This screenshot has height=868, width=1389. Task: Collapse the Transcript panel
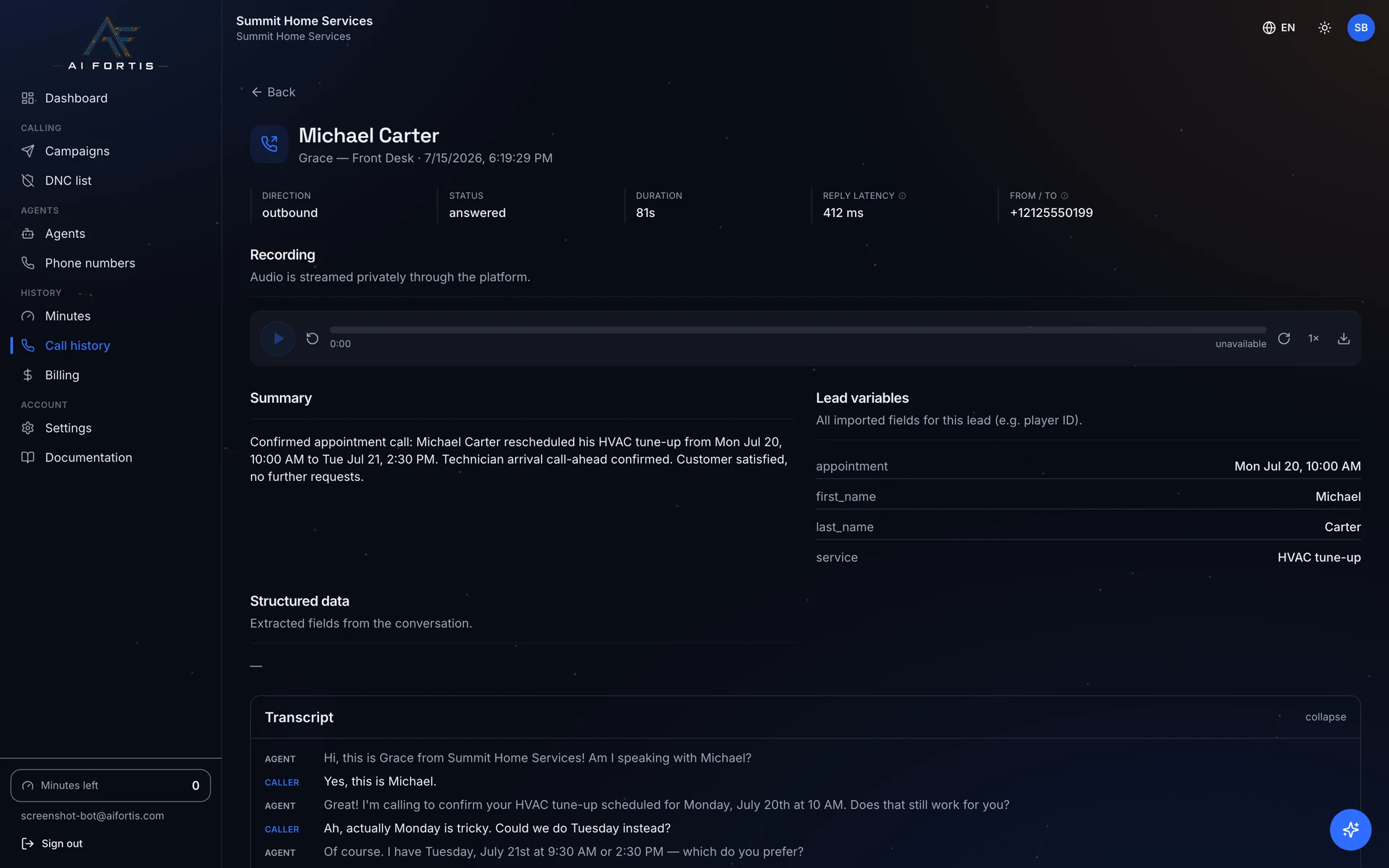coord(1325,717)
